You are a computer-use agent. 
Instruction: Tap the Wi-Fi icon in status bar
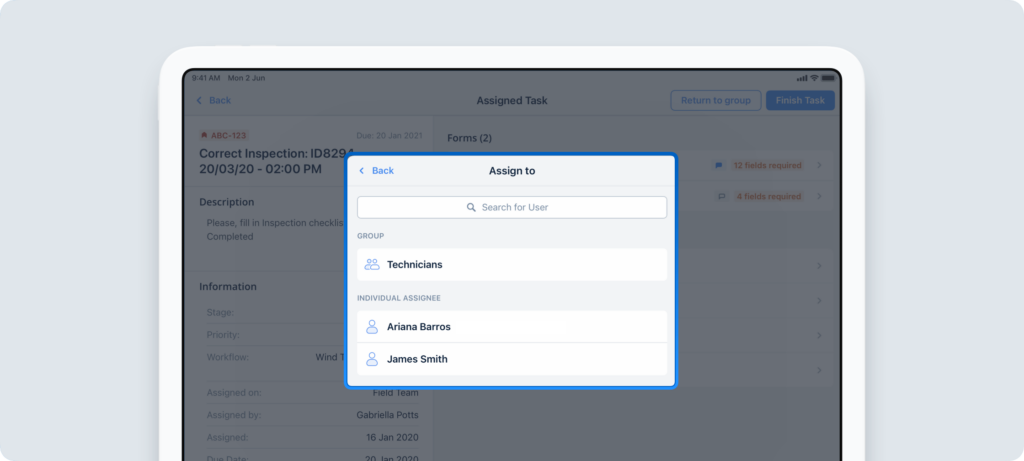pyautogui.click(x=814, y=78)
